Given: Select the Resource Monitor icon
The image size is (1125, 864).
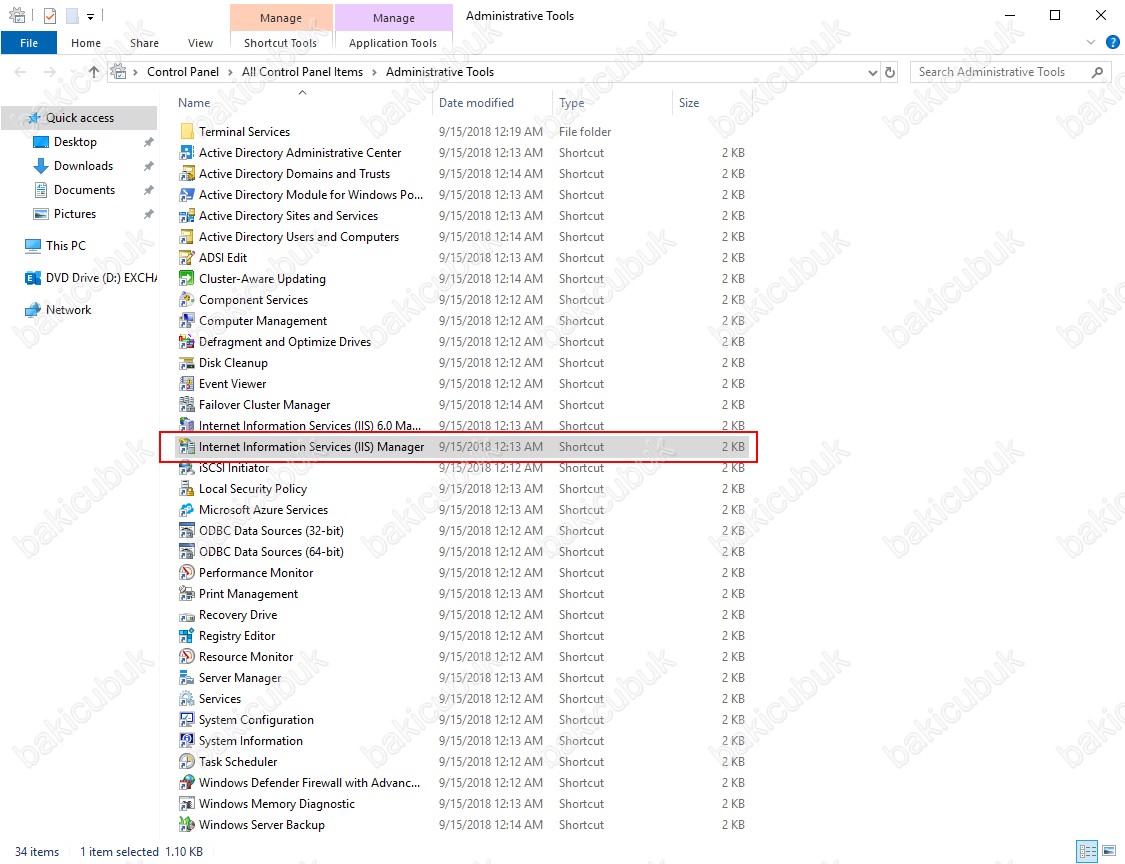Looking at the screenshot, I should coord(187,657).
